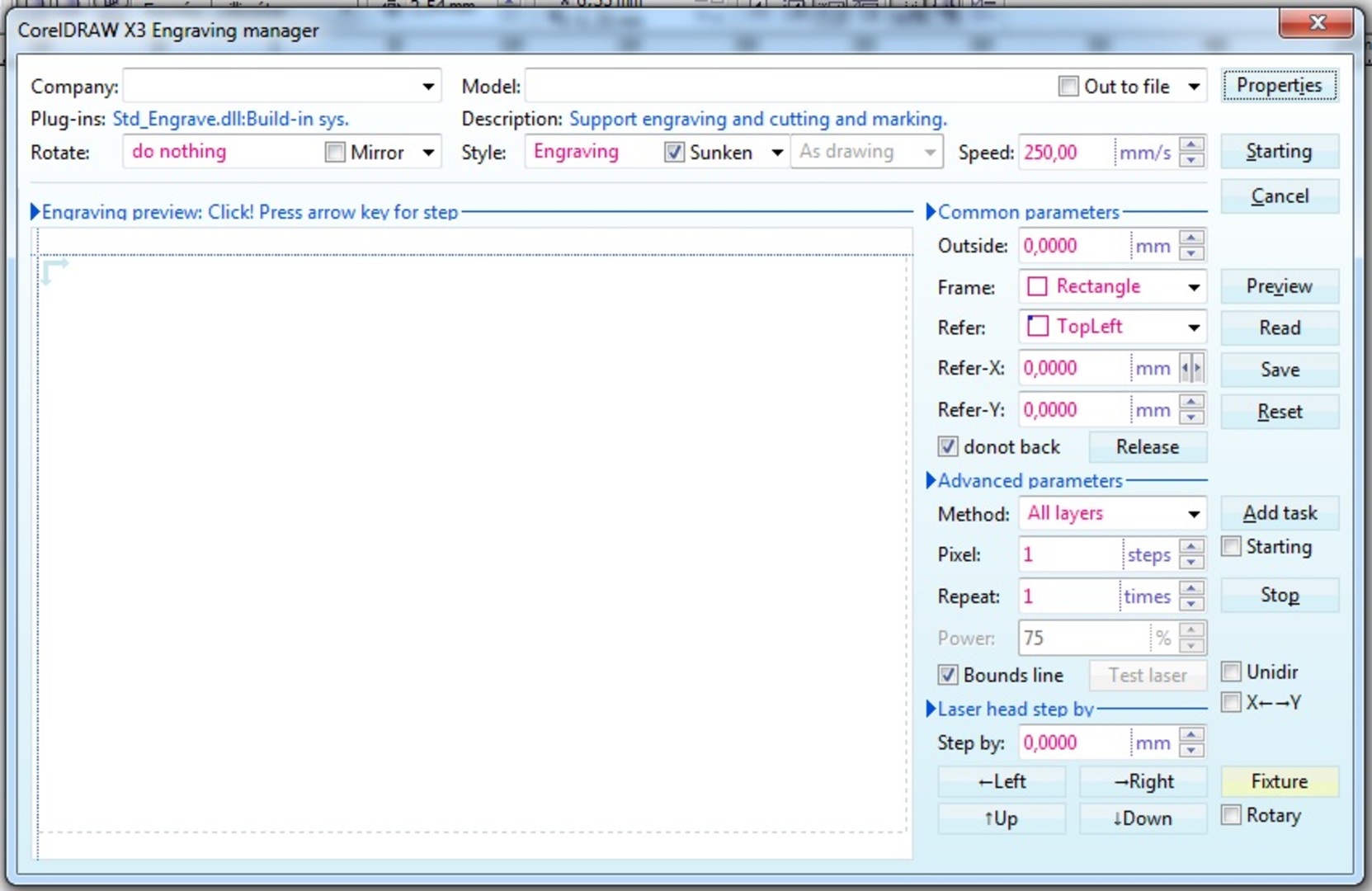Viewport: 1372px width, 891px height.
Task: Click the Save button
Action: pos(1280,370)
